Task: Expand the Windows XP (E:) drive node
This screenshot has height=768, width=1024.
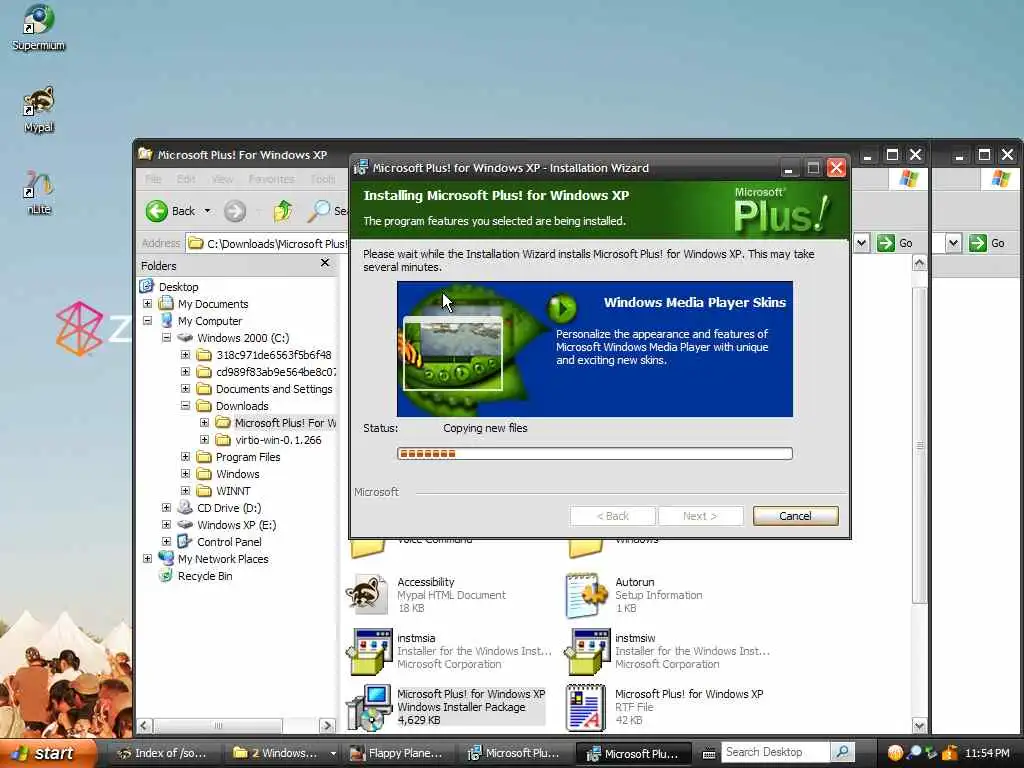Action: [x=167, y=524]
